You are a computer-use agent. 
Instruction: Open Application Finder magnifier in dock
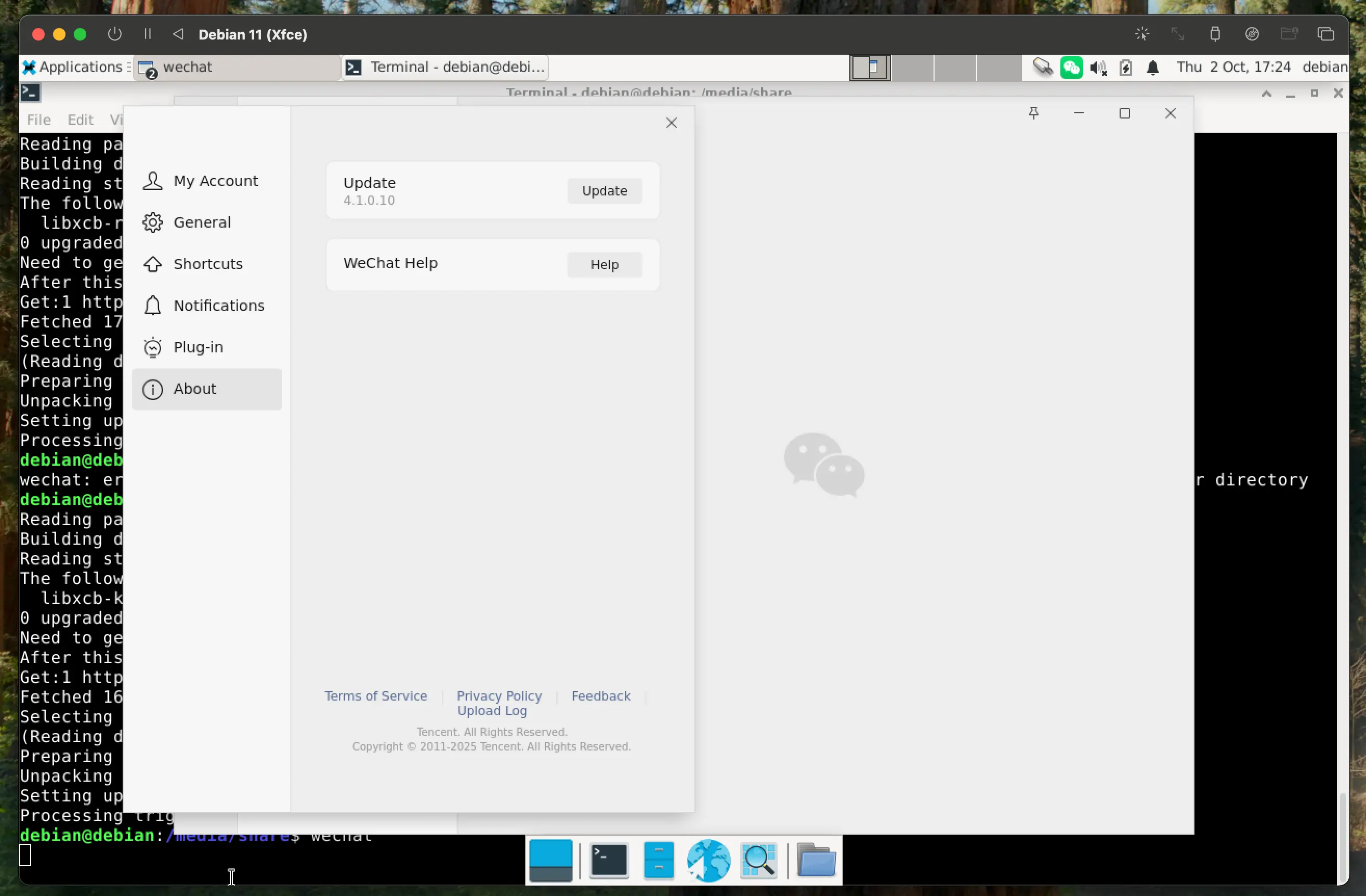point(759,860)
